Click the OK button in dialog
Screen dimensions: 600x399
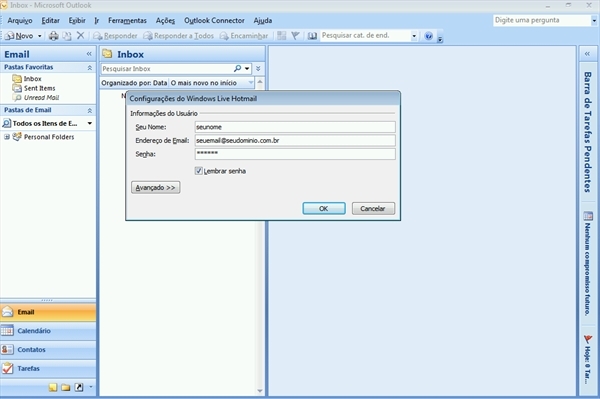pyautogui.click(x=324, y=208)
